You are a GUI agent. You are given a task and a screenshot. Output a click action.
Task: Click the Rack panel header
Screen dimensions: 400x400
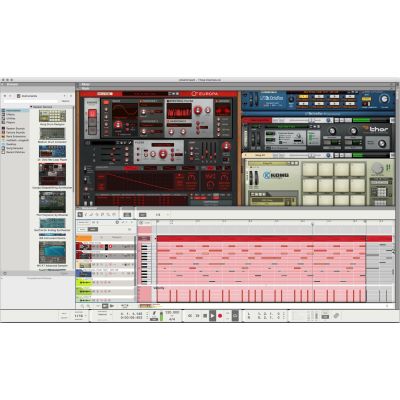236,88
